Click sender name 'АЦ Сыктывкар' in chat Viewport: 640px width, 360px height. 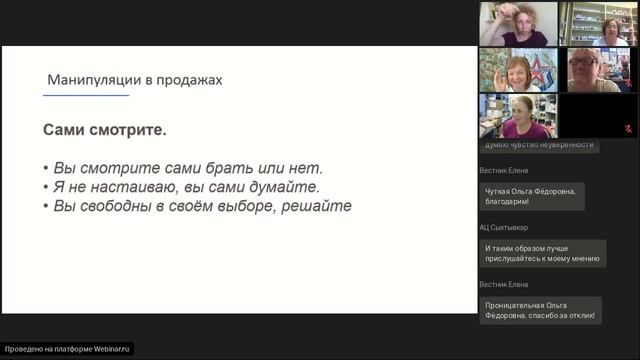click(x=504, y=228)
